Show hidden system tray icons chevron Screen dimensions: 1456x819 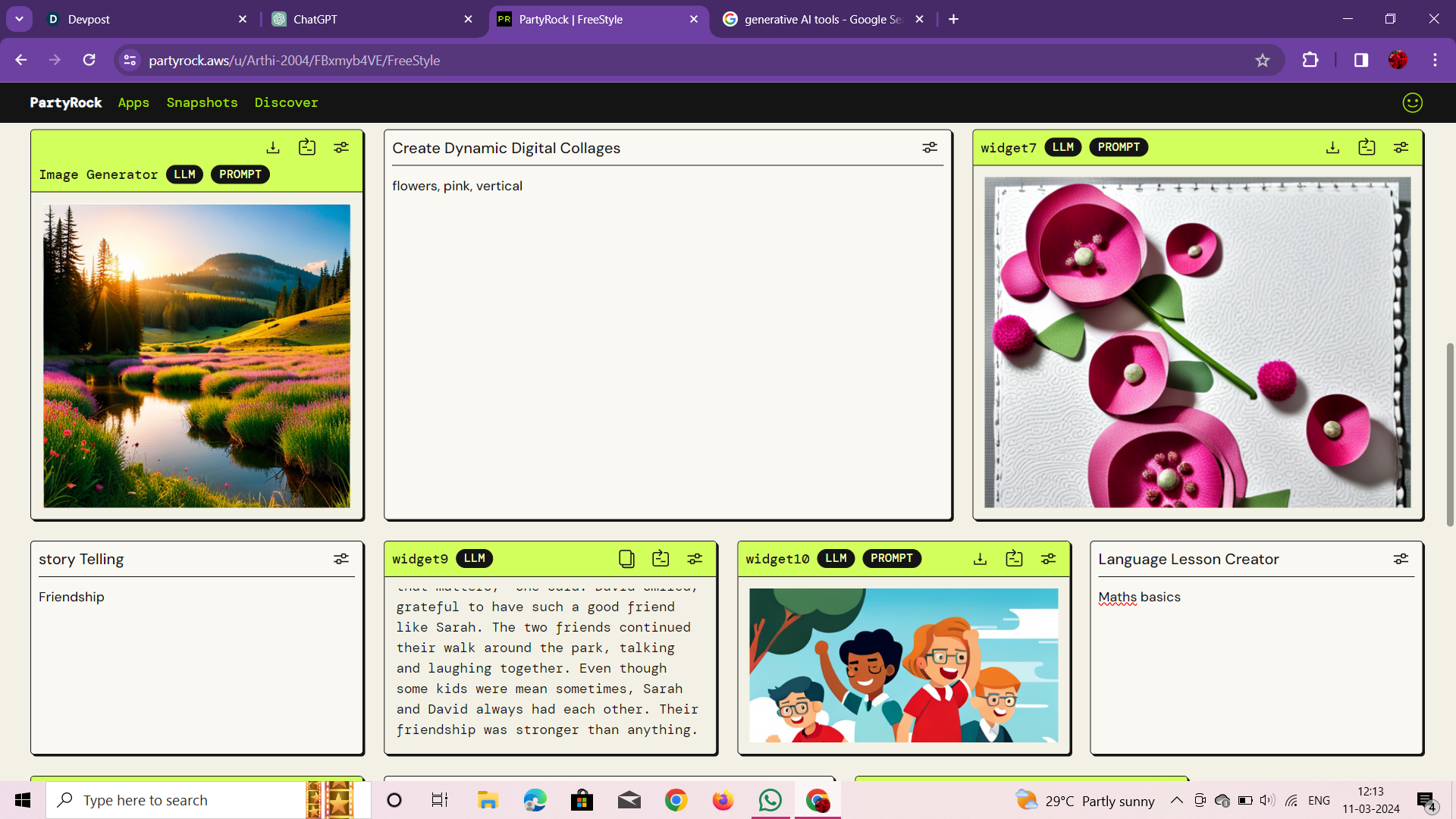point(1176,800)
